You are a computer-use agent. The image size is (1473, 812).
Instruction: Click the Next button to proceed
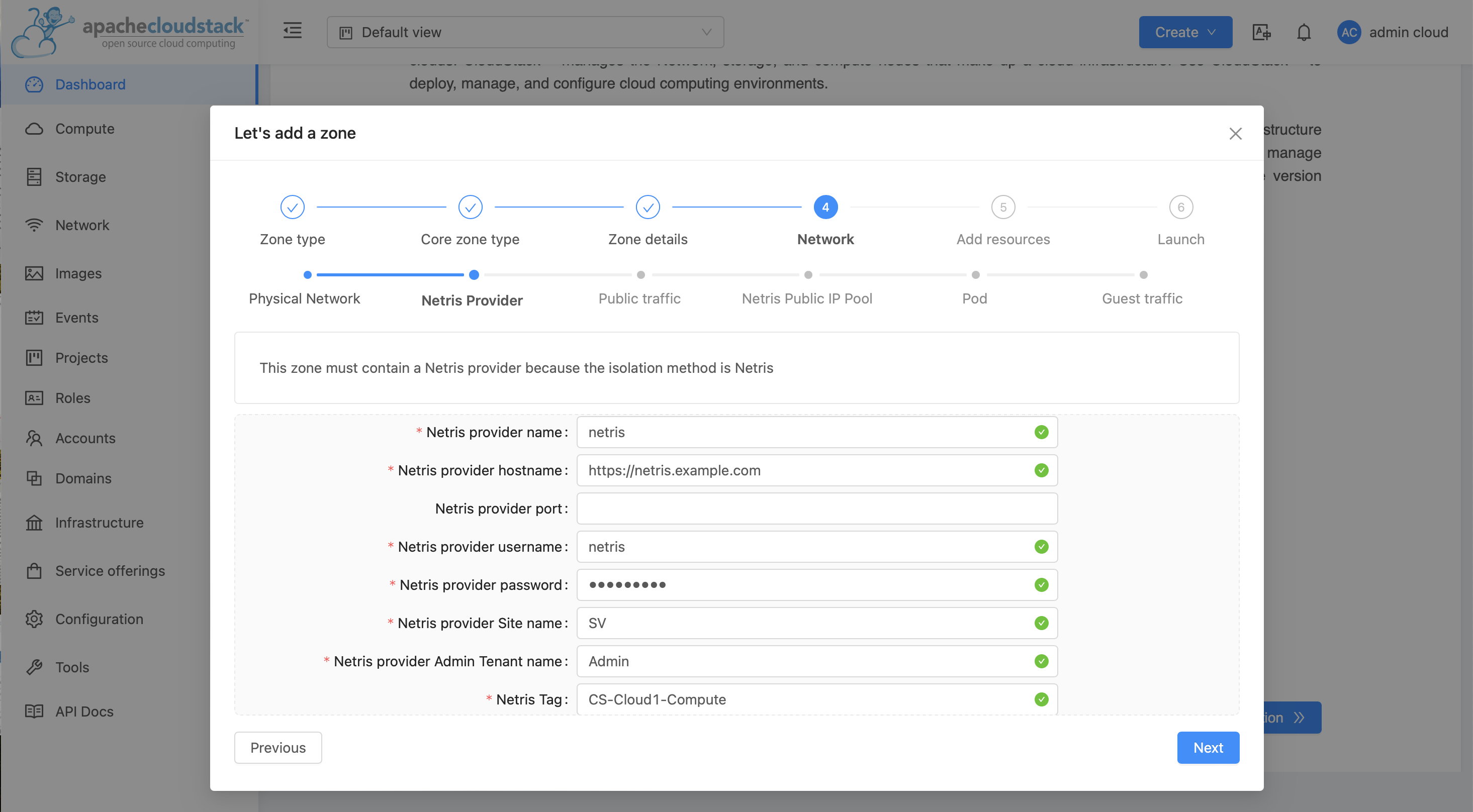pyautogui.click(x=1208, y=747)
